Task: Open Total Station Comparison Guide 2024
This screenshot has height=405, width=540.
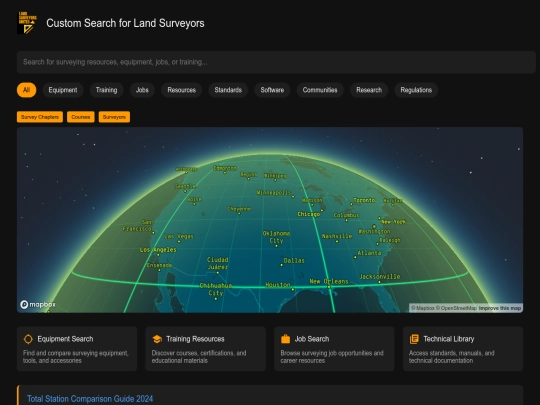Action: pyautogui.click(x=90, y=399)
